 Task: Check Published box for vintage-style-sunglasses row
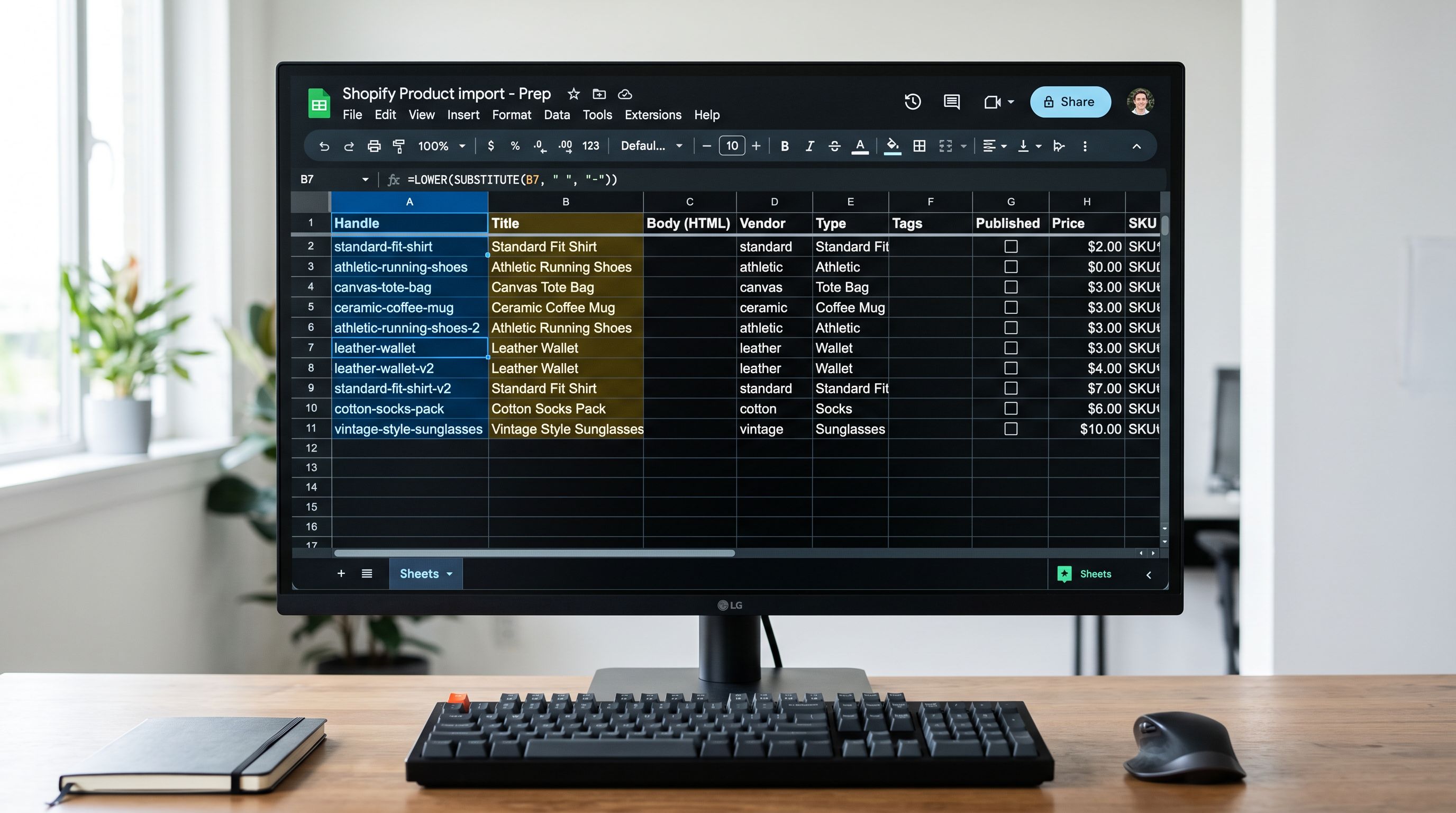pos(1011,429)
